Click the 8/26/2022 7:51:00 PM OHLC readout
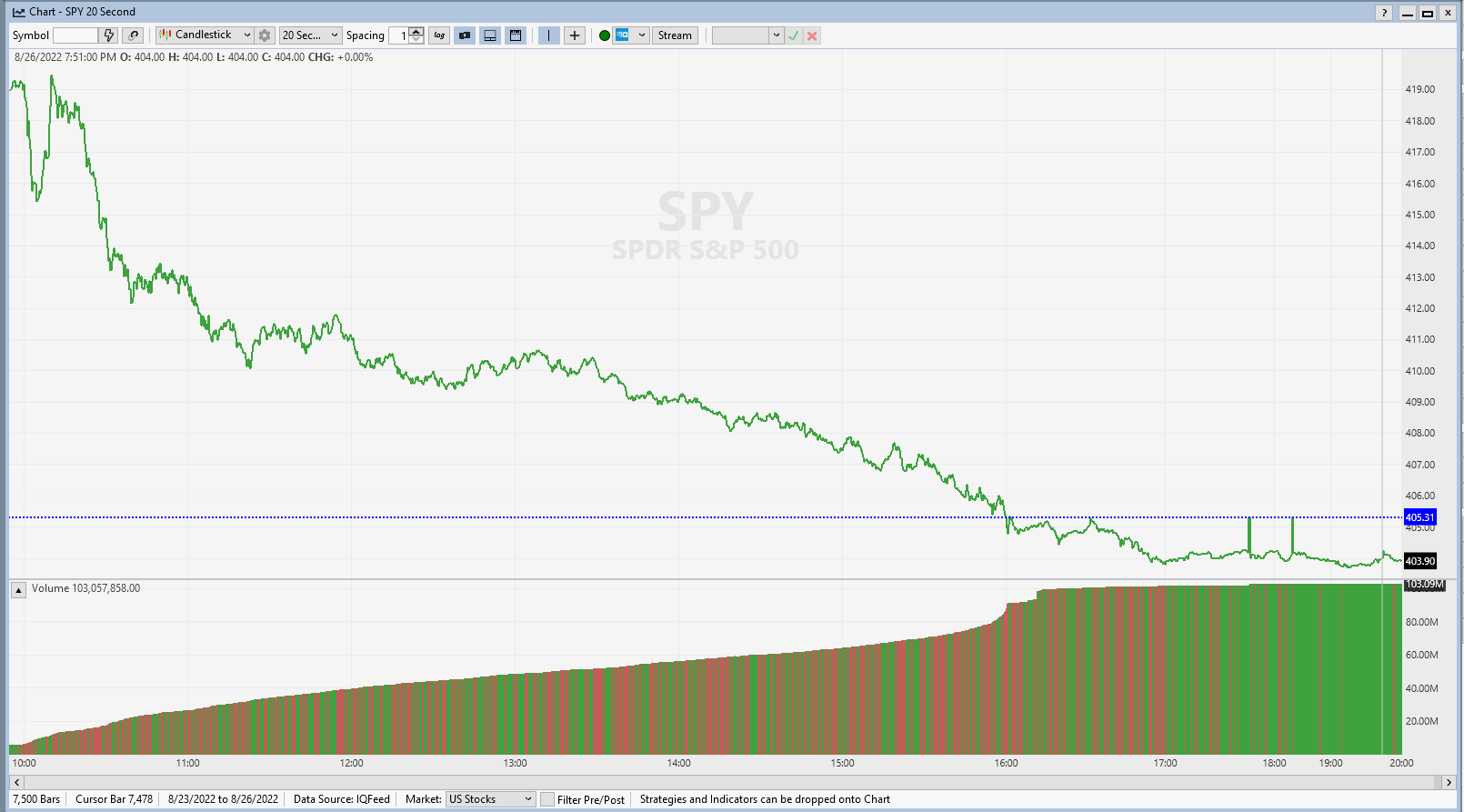 coord(194,57)
